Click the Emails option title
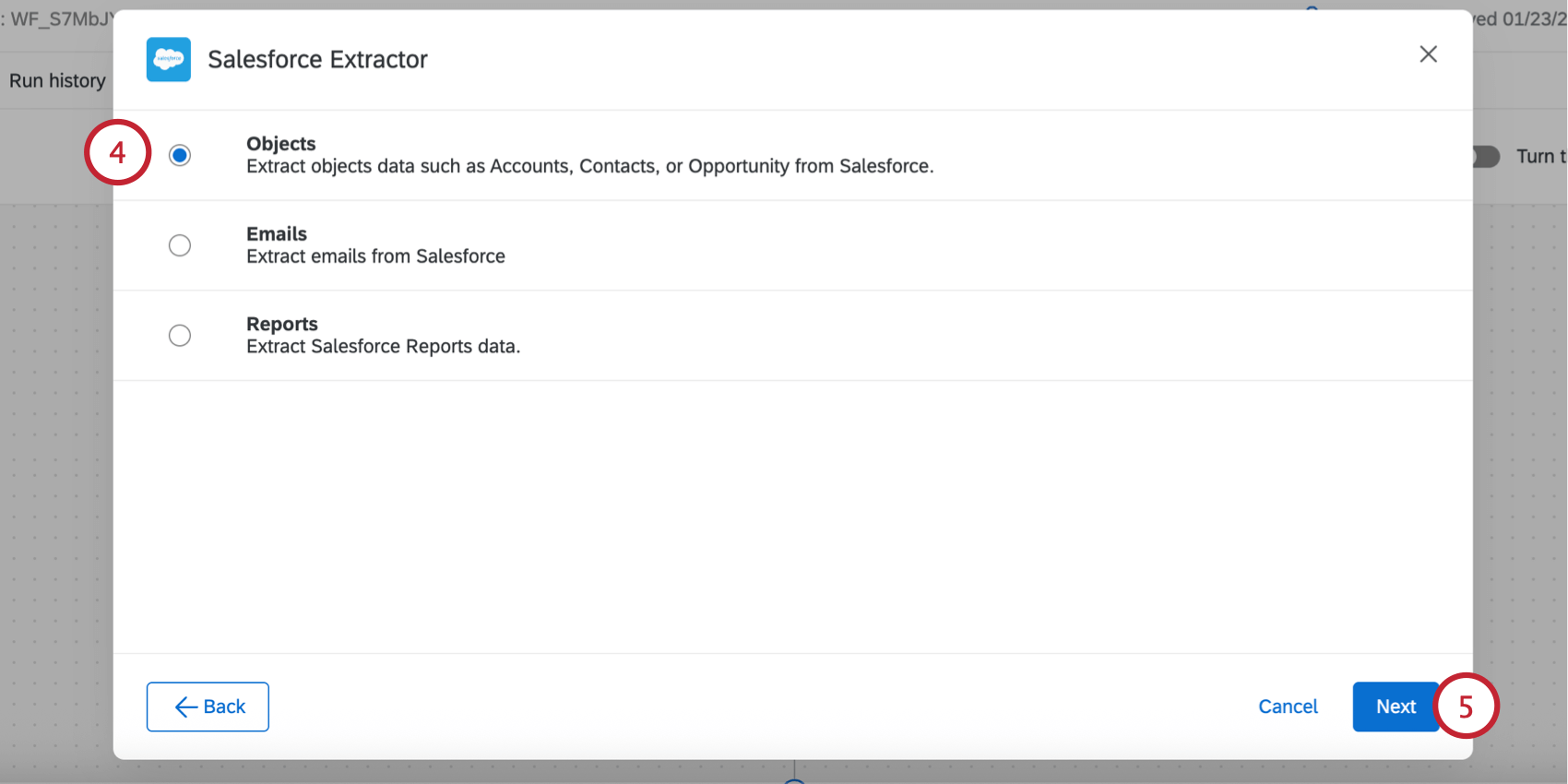The image size is (1568, 784). tap(277, 234)
